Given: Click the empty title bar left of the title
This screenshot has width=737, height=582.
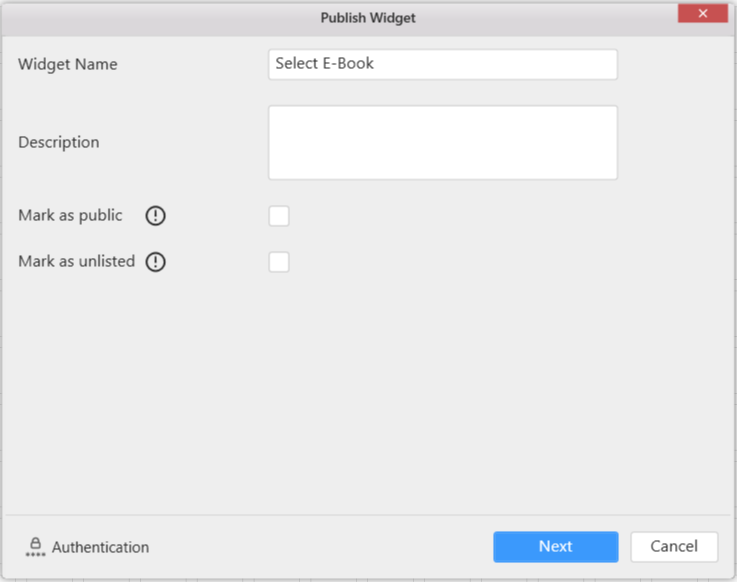Looking at the screenshot, I should pos(150,17).
